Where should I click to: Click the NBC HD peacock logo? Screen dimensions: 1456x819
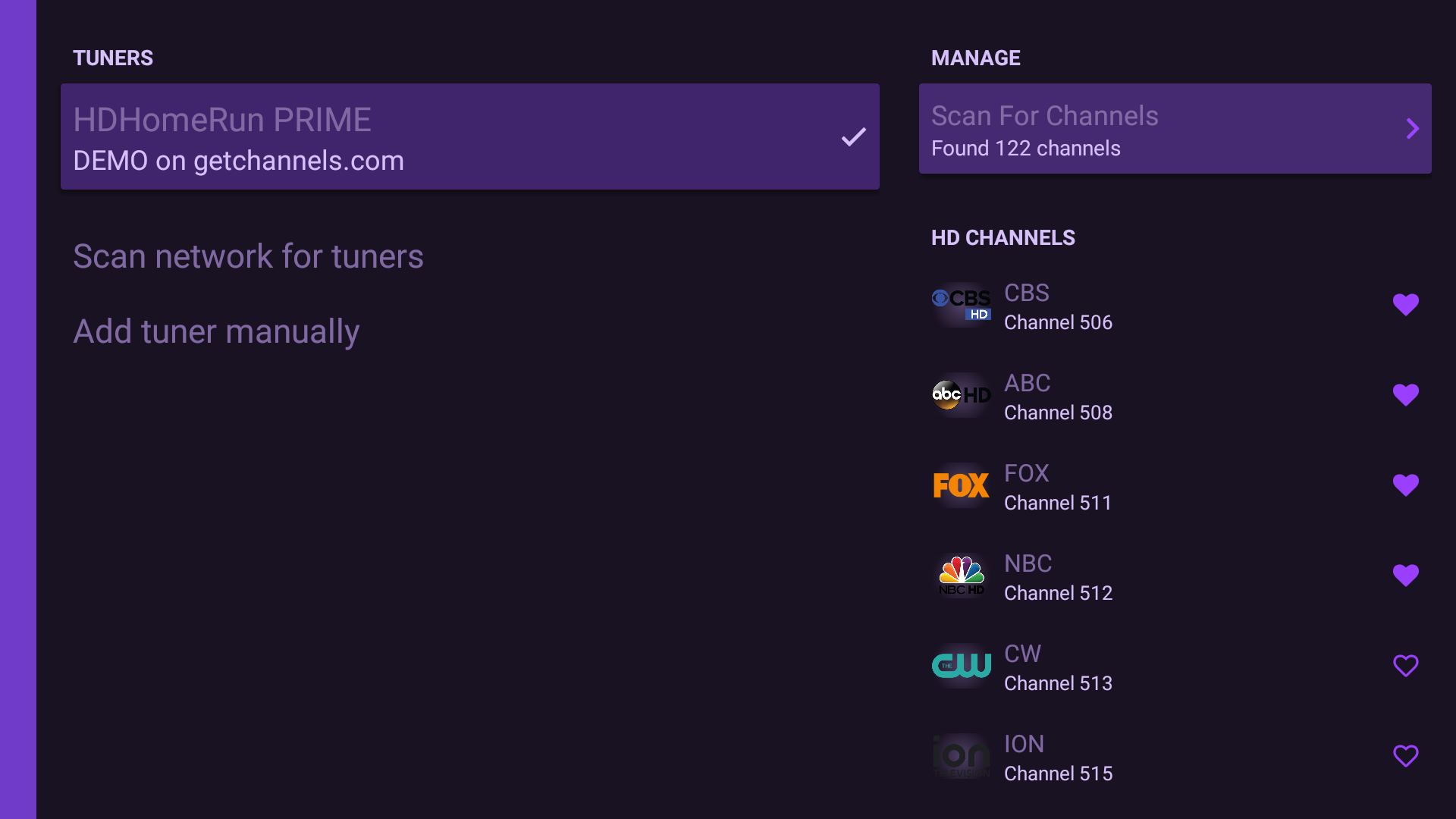coord(962,576)
